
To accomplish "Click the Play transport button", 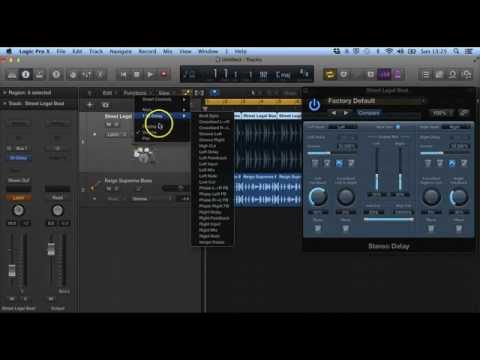I will [150, 74].
